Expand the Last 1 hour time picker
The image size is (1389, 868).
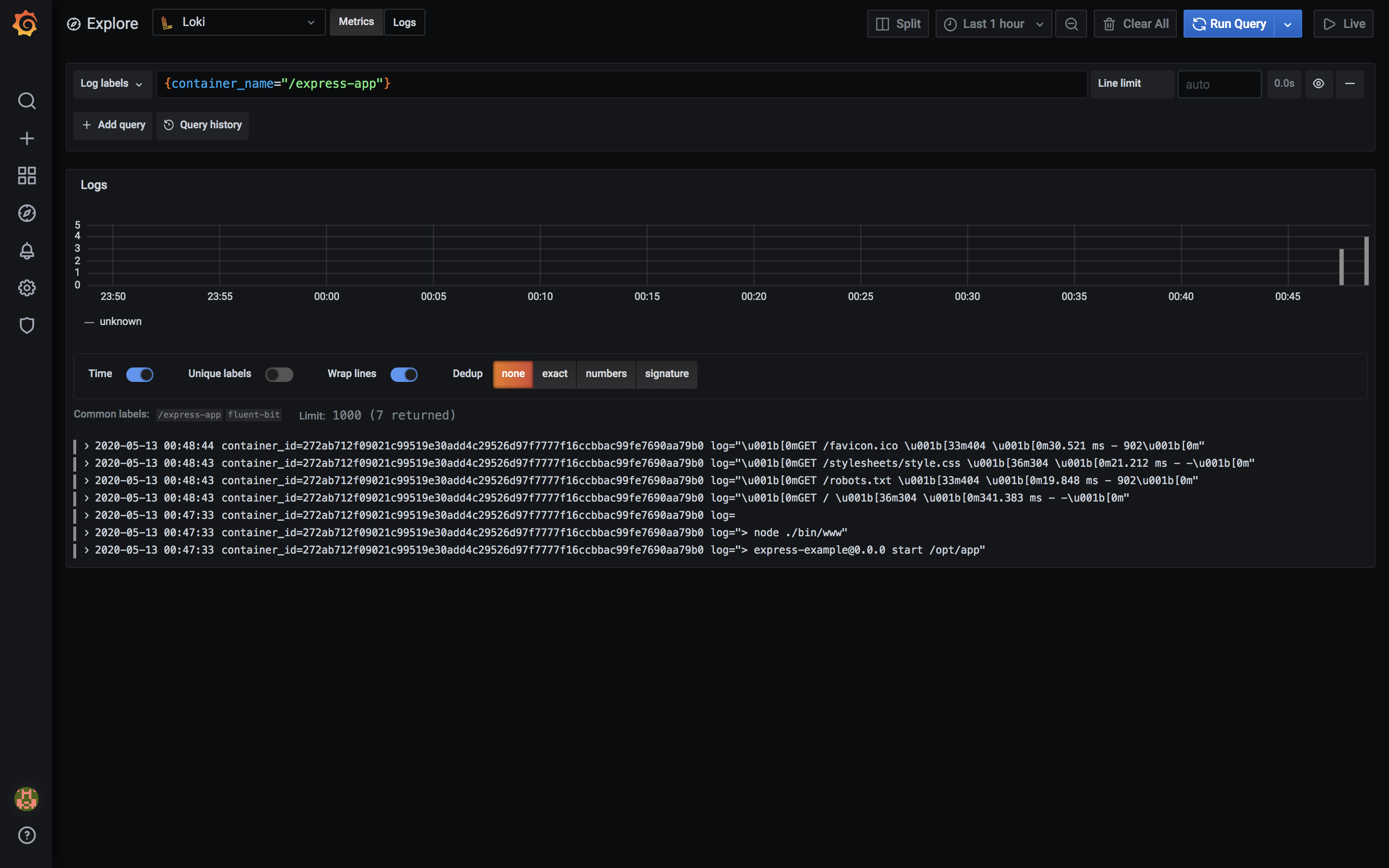pos(993,24)
